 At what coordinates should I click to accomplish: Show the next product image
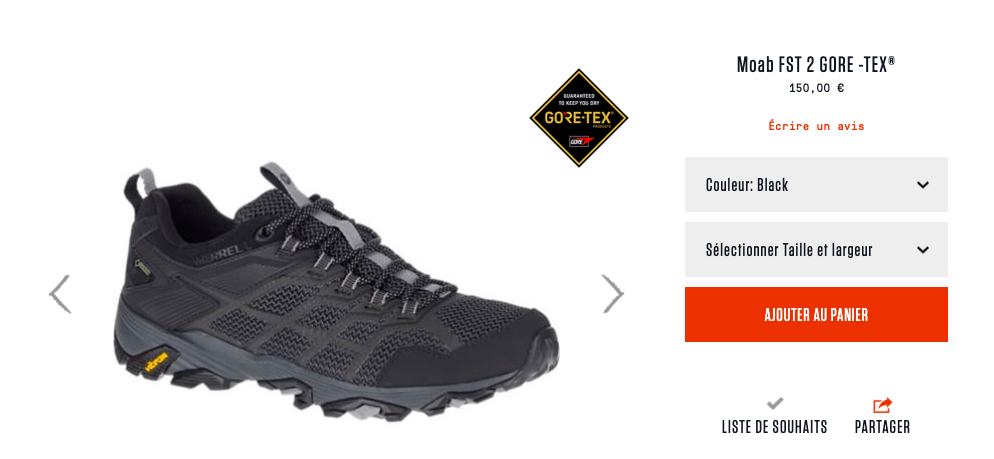click(612, 294)
